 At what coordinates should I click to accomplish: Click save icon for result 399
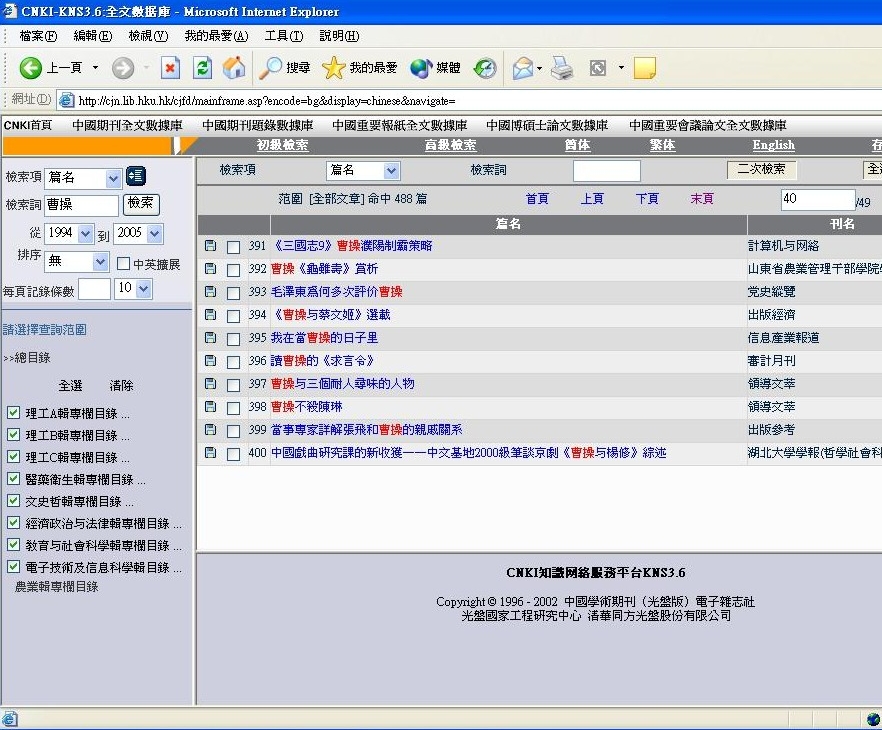tap(210, 430)
